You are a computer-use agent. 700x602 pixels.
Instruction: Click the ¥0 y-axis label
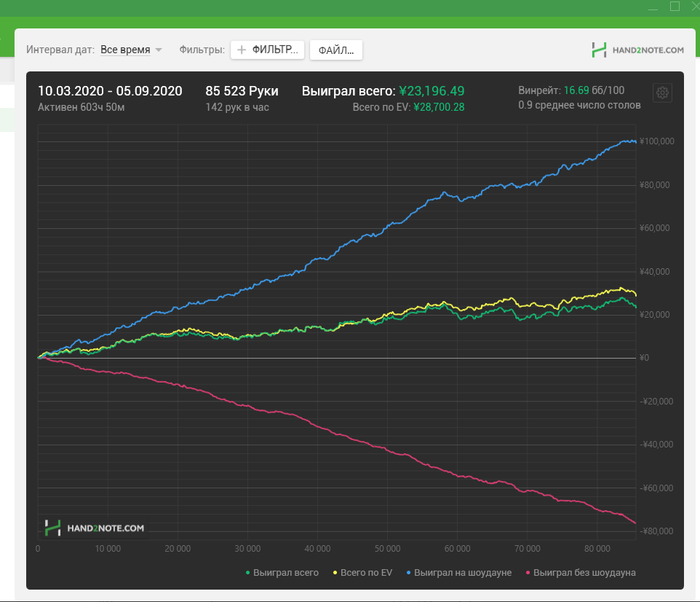click(644, 358)
